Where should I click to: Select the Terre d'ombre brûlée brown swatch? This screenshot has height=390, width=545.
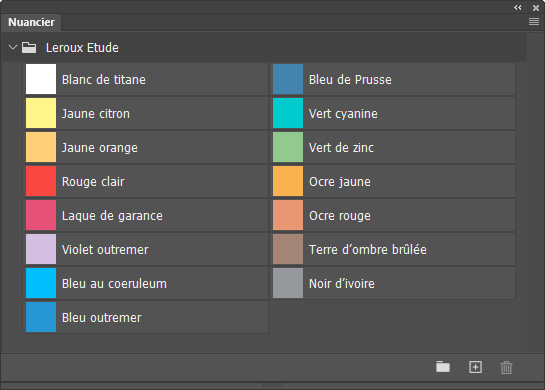pos(288,249)
